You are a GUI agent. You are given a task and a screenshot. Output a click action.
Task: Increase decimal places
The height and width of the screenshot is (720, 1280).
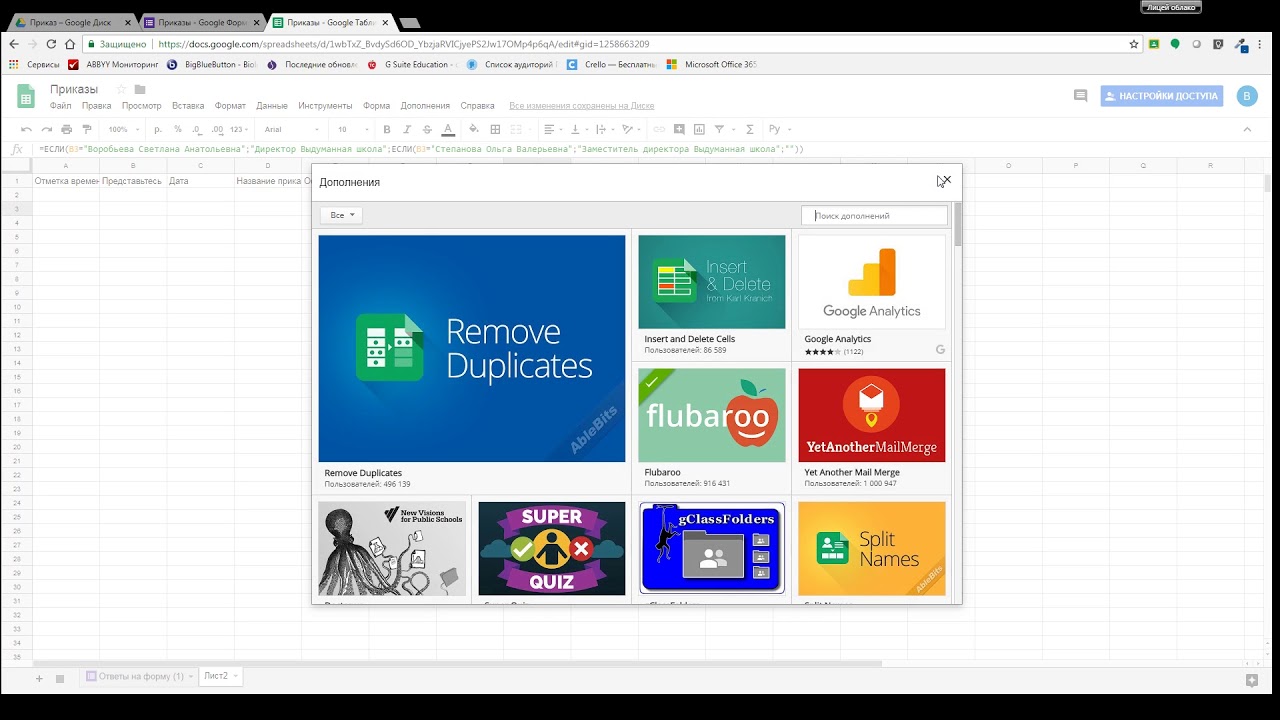click(215, 129)
